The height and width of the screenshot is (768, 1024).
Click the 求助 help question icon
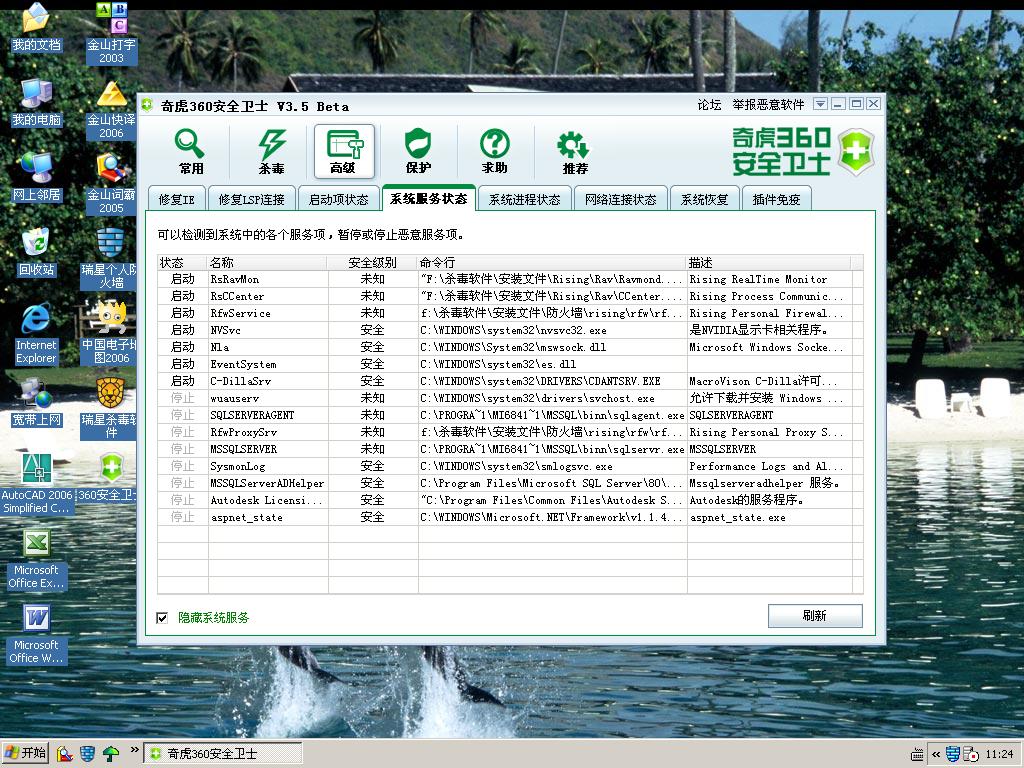tap(494, 151)
